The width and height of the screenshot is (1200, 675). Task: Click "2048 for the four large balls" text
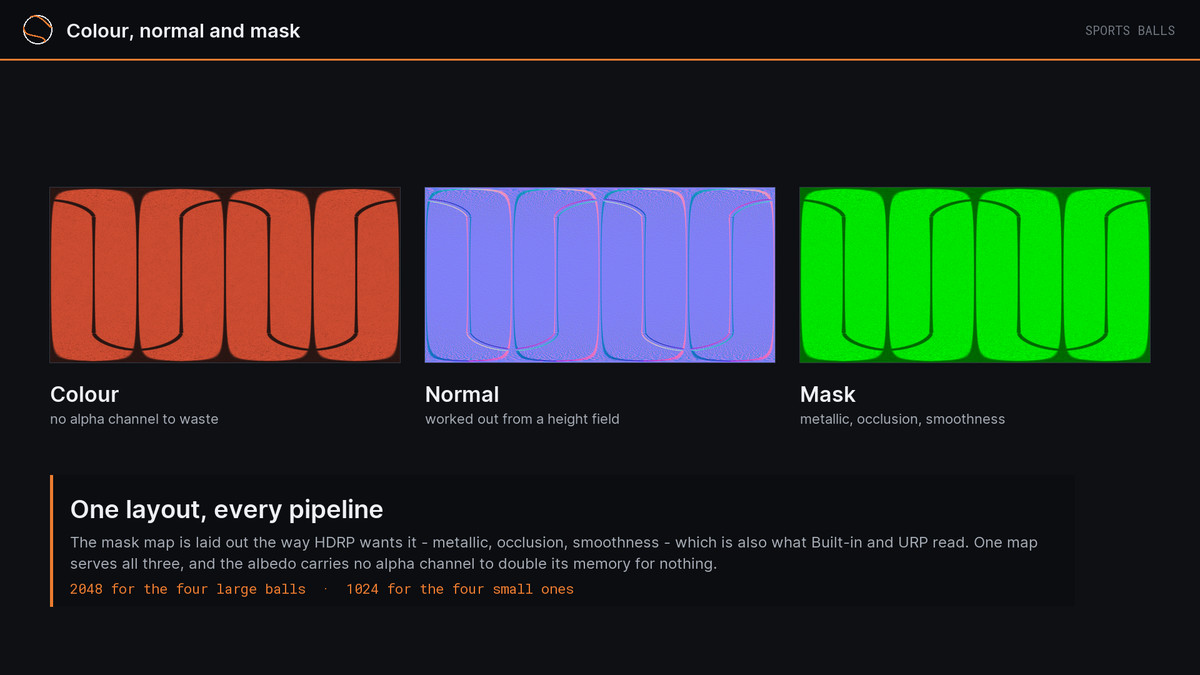tap(188, 589)
